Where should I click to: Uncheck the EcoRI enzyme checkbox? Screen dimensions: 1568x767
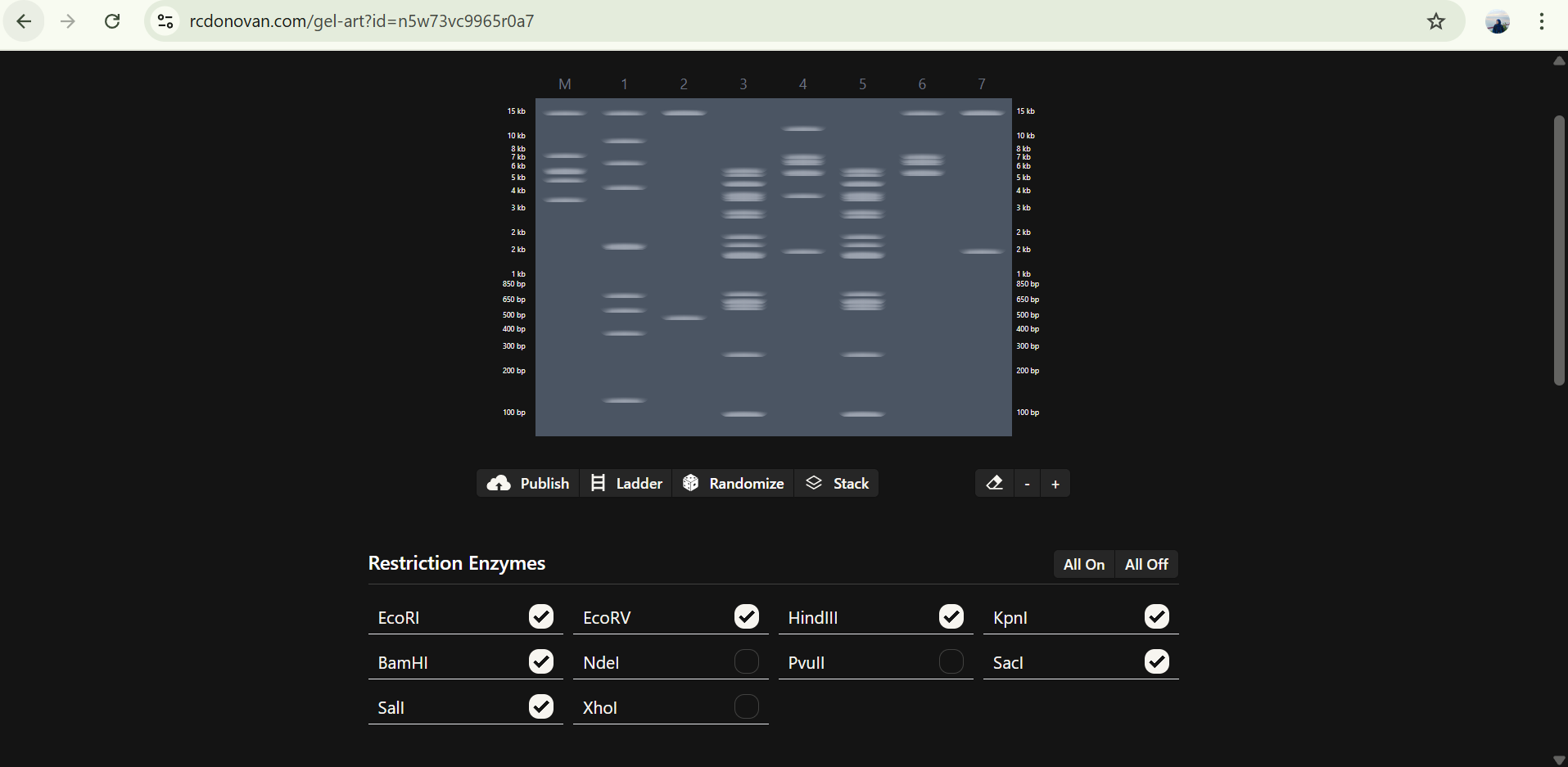pos(541,616)
